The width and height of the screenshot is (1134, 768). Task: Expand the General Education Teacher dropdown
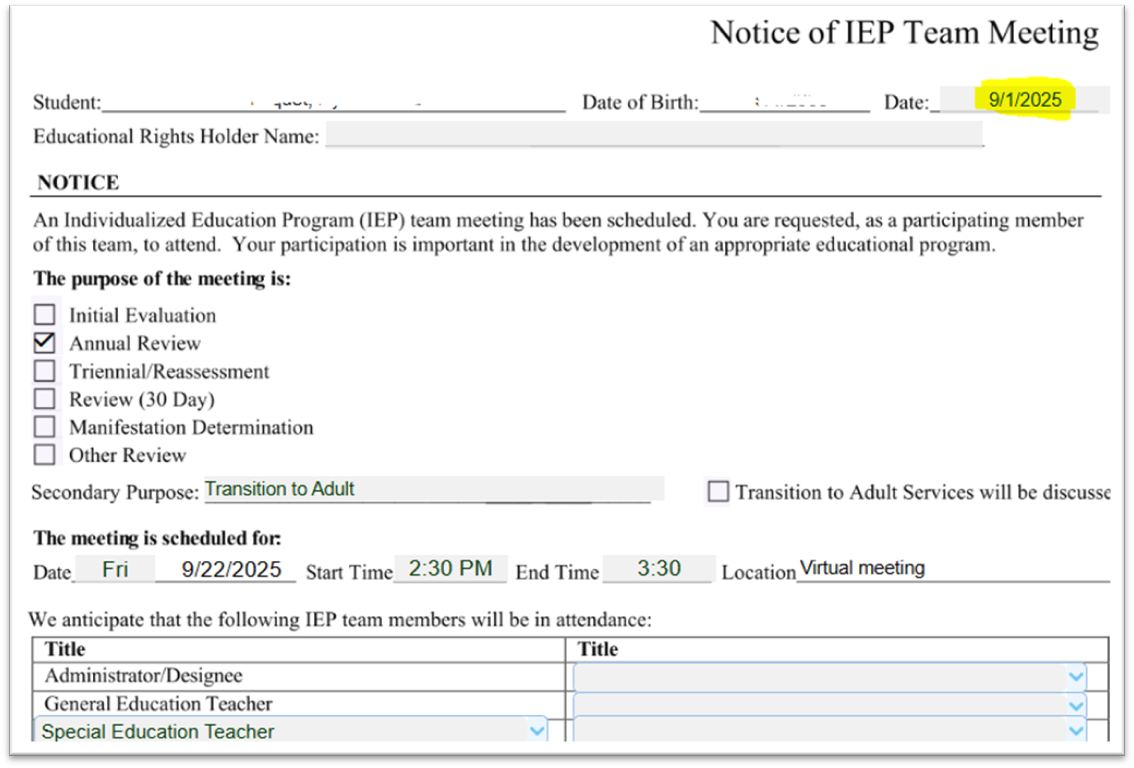click(1075, 704)
